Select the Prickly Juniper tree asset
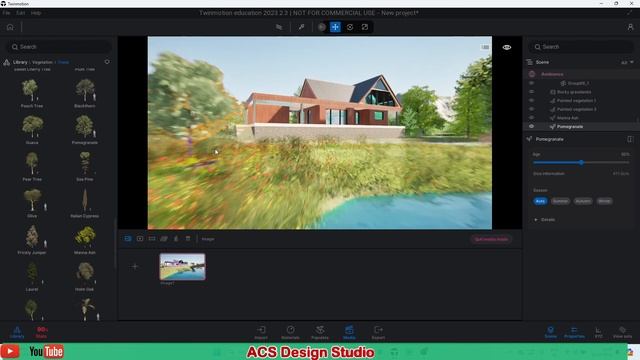Image resolution: width=640 pixels, height=360 pixels. point(32,240)
